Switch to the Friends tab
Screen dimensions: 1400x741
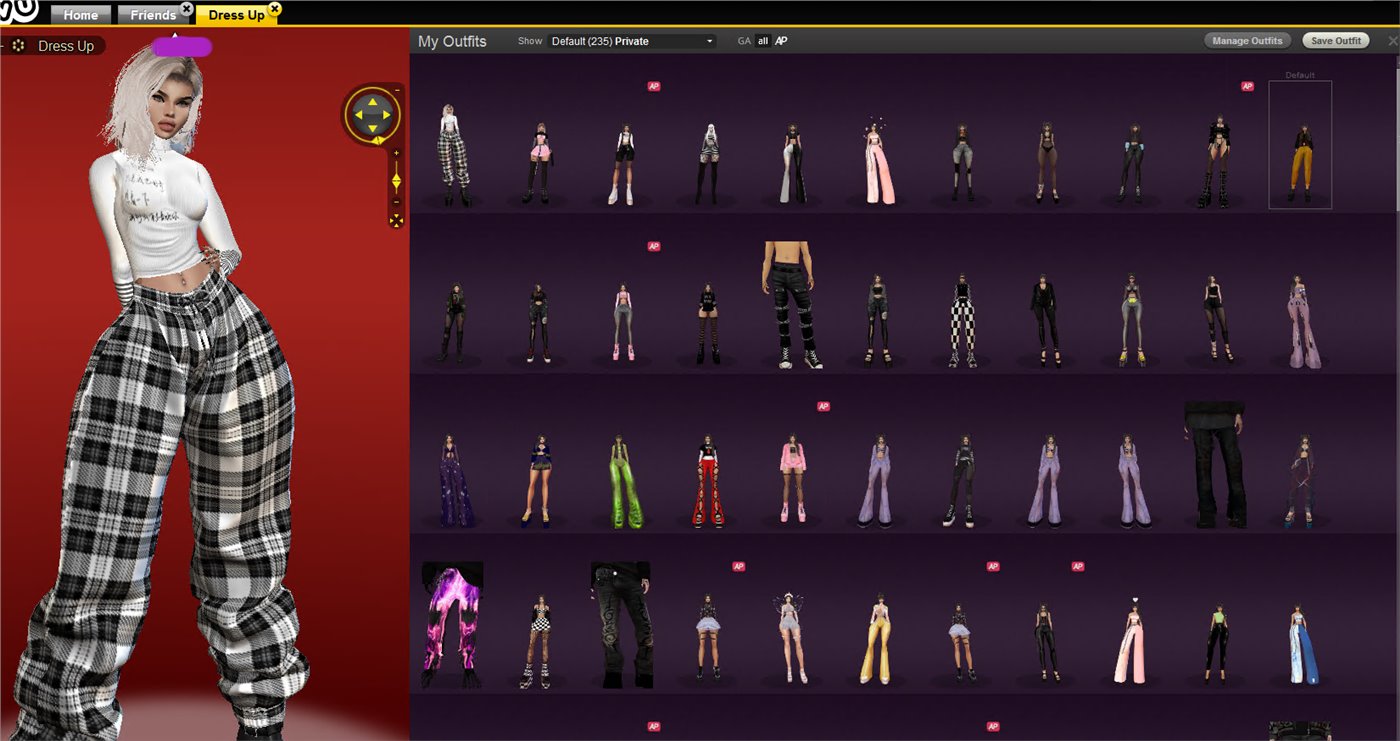click(x=153, y=15)
